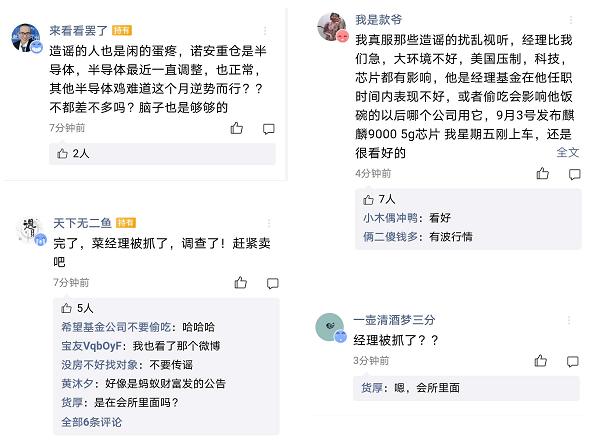Like 天下无二鱼's post about 蔡经理
This screenshot has height=446, width=601.
(x=237, y=283)
